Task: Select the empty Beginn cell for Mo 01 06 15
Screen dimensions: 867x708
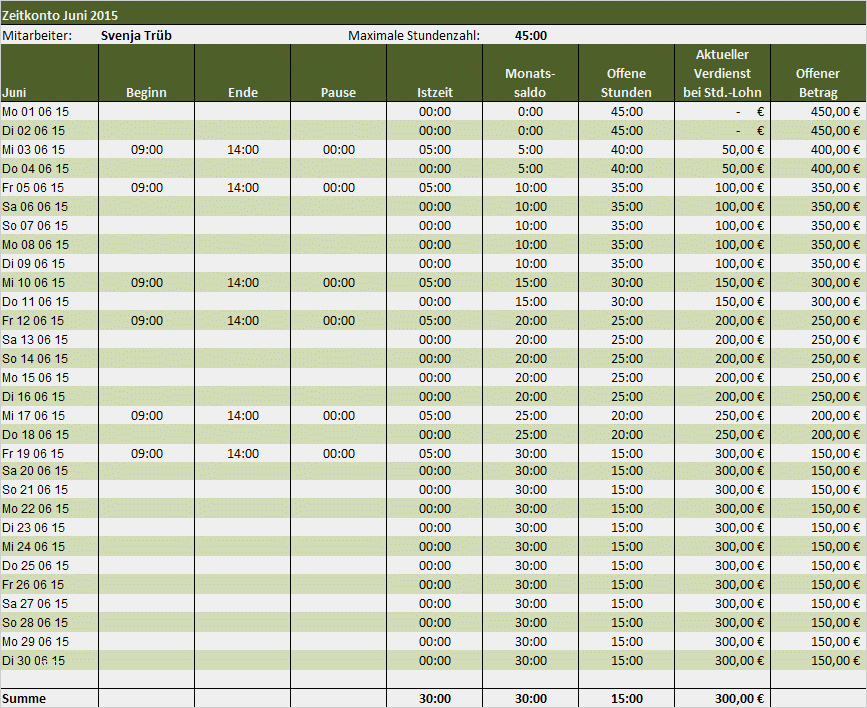Action: pyautogui.click(x=146, y=111)
